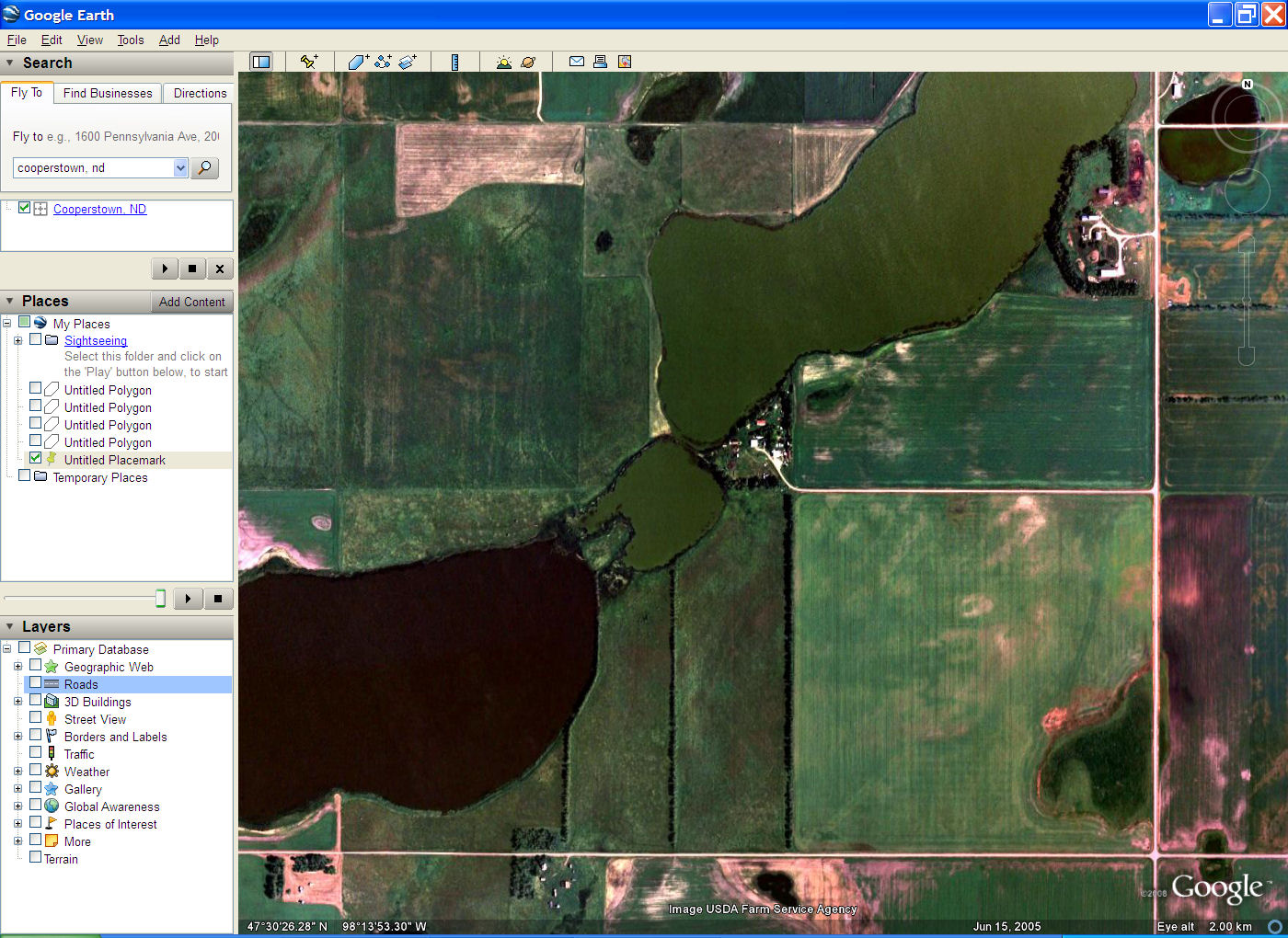
Task: Uncheck the Cooperstown, ND result checkbox
Action: tap(24, 208)
